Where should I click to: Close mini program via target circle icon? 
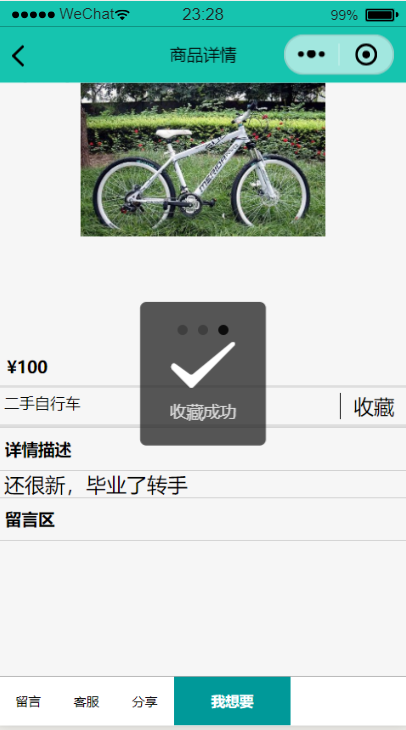366,54
